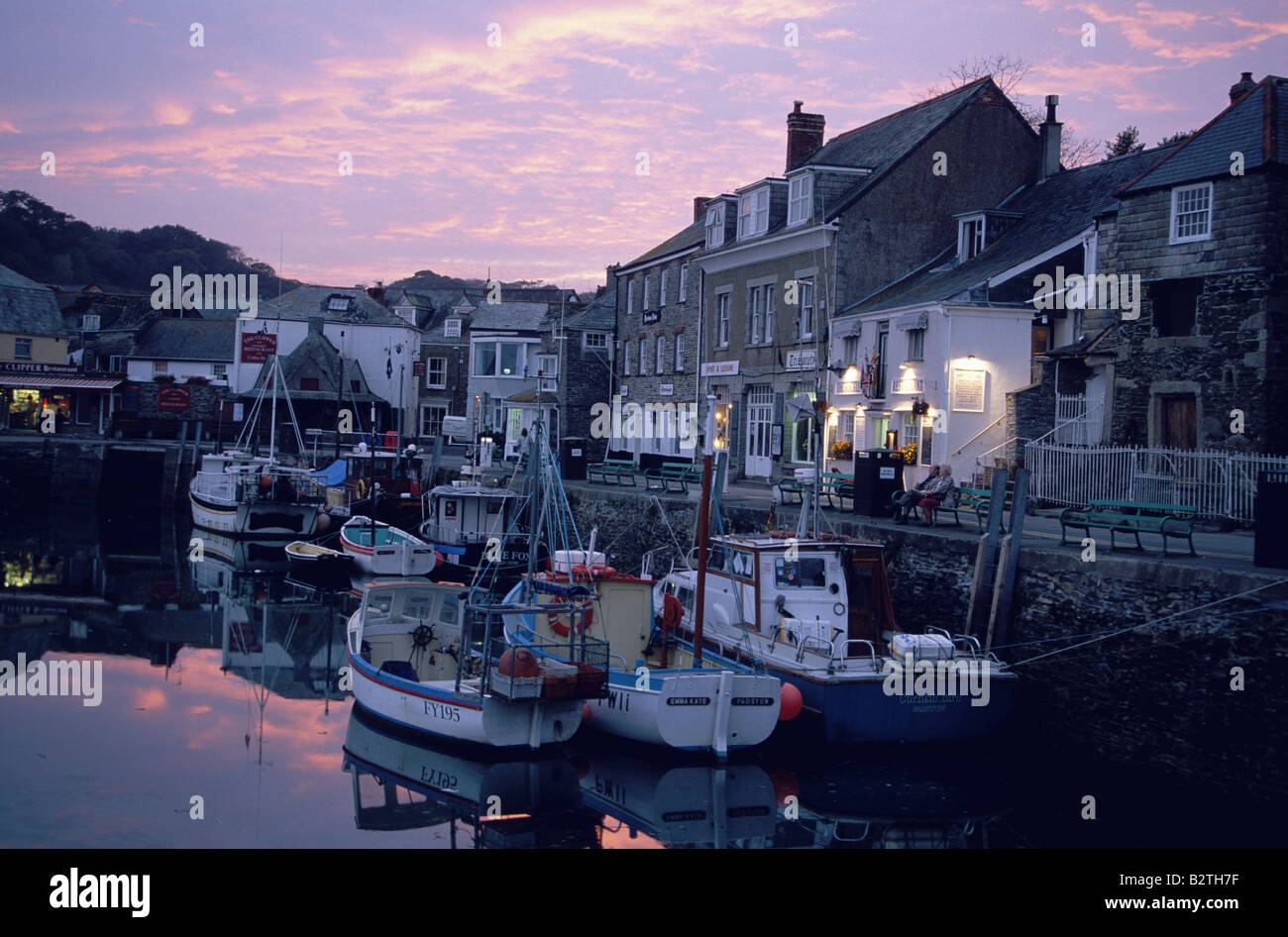Click the EMMA KATE name on the boat stern
This screenshot has height=937, width=1288.
tap(688, 700)
